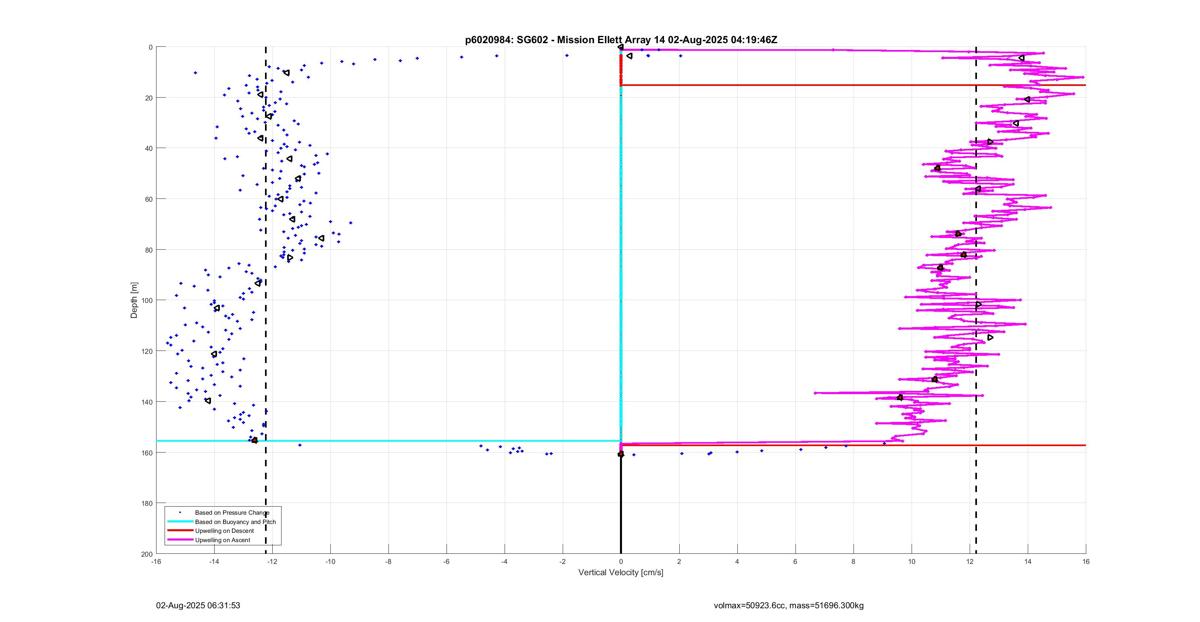Click the x-axis tick label '10'

pyautogui.click(x=911, y=561)
